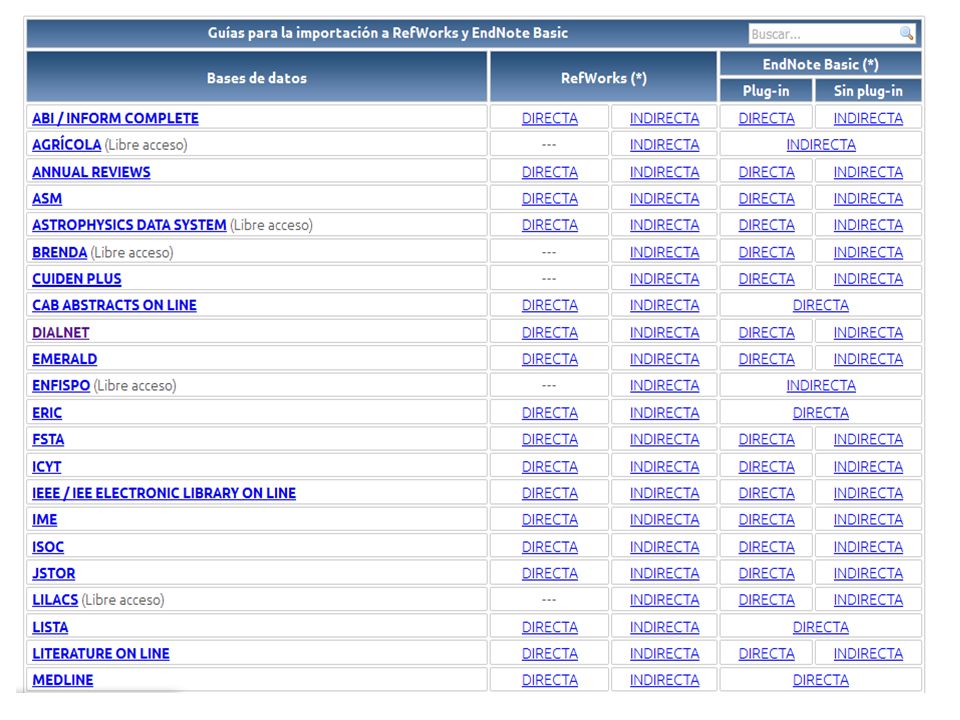Image resolution: width=960 pixels, height=720 pixels.
Task: Open EndNote Plug-in DIRECTA guide for CUIDEN PLUS
Action: (x=767, y=279)
